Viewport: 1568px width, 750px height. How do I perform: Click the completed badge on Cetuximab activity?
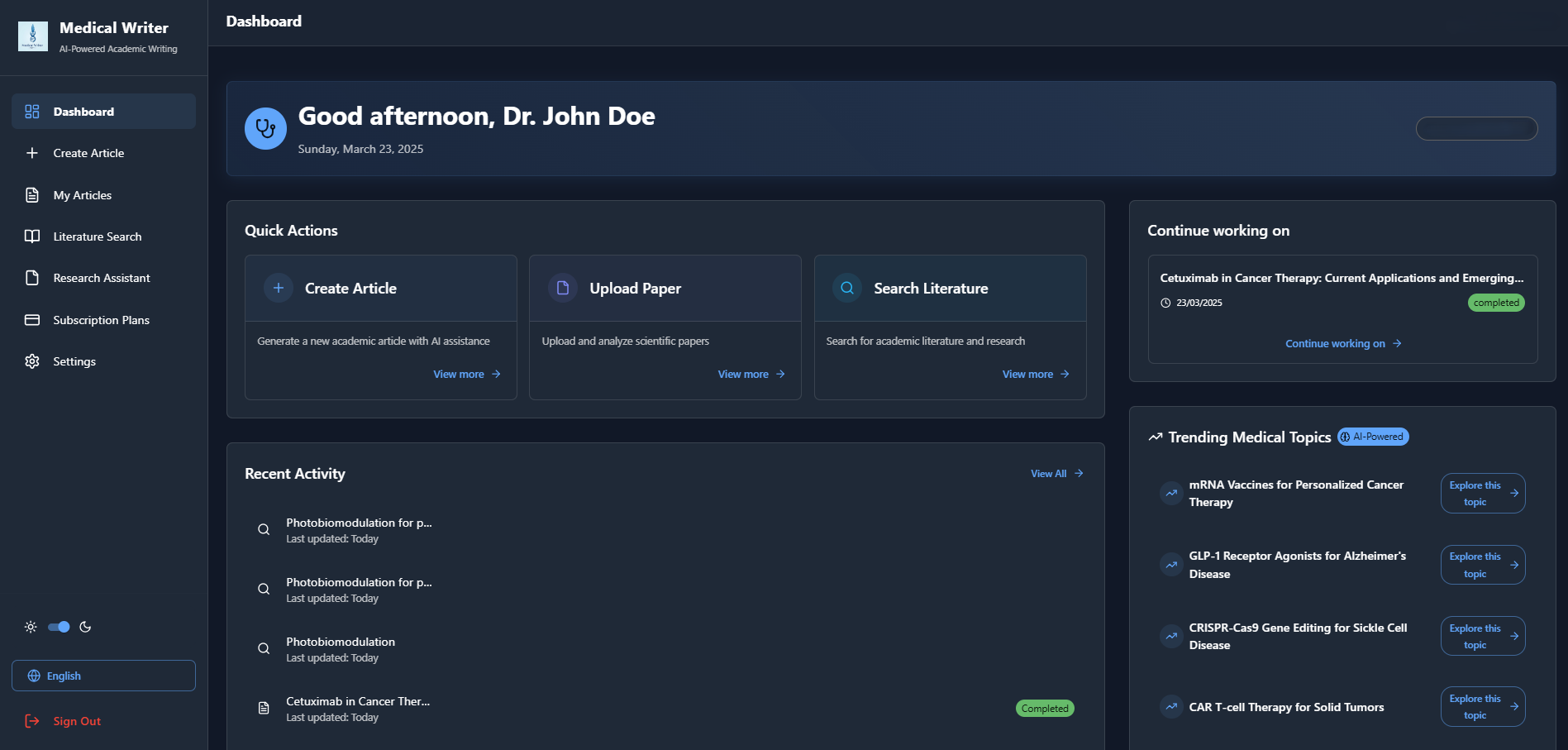click(x=1044, y=708)
